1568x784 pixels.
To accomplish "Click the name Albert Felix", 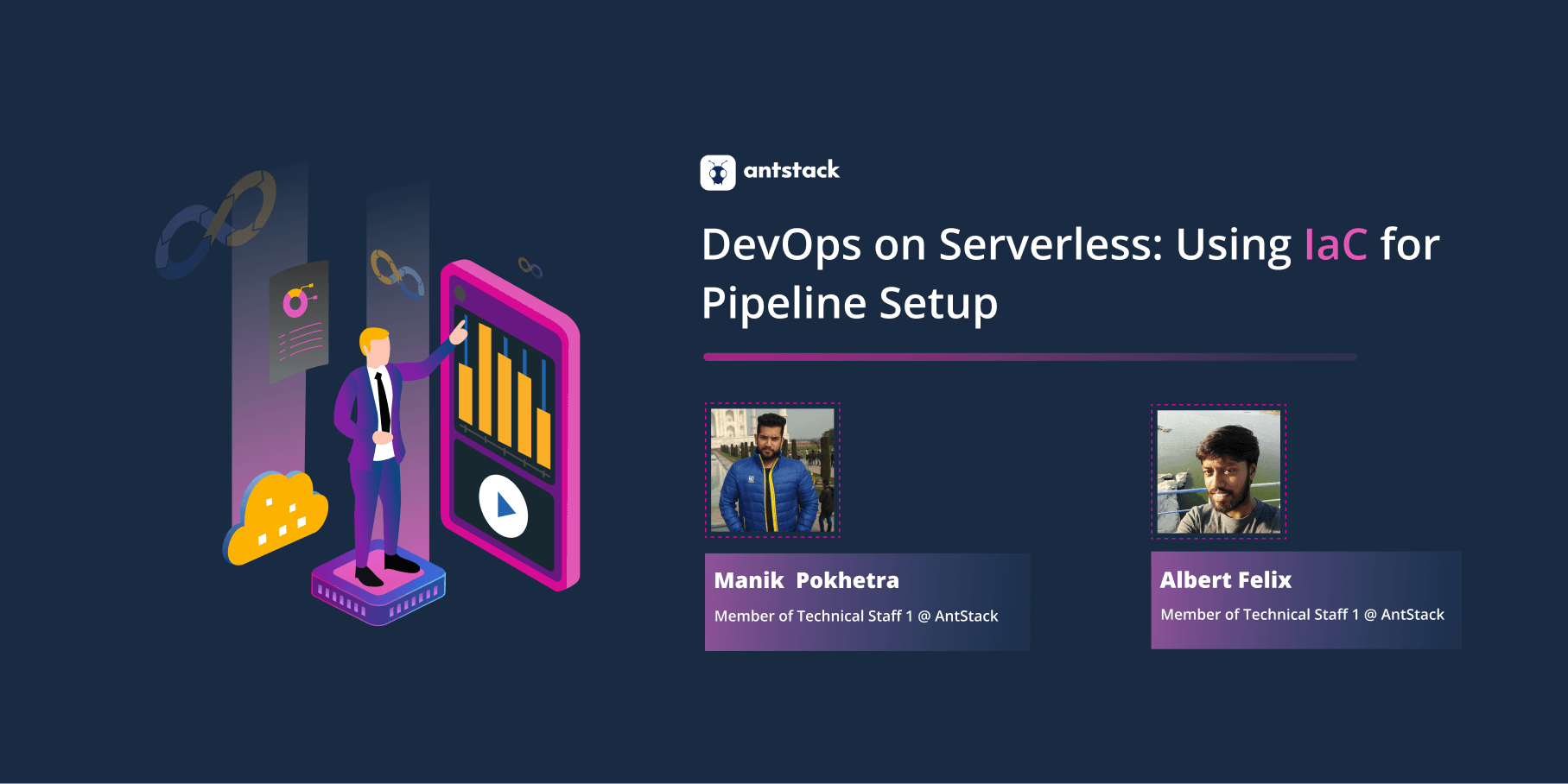I will (x=1225, y=580).
